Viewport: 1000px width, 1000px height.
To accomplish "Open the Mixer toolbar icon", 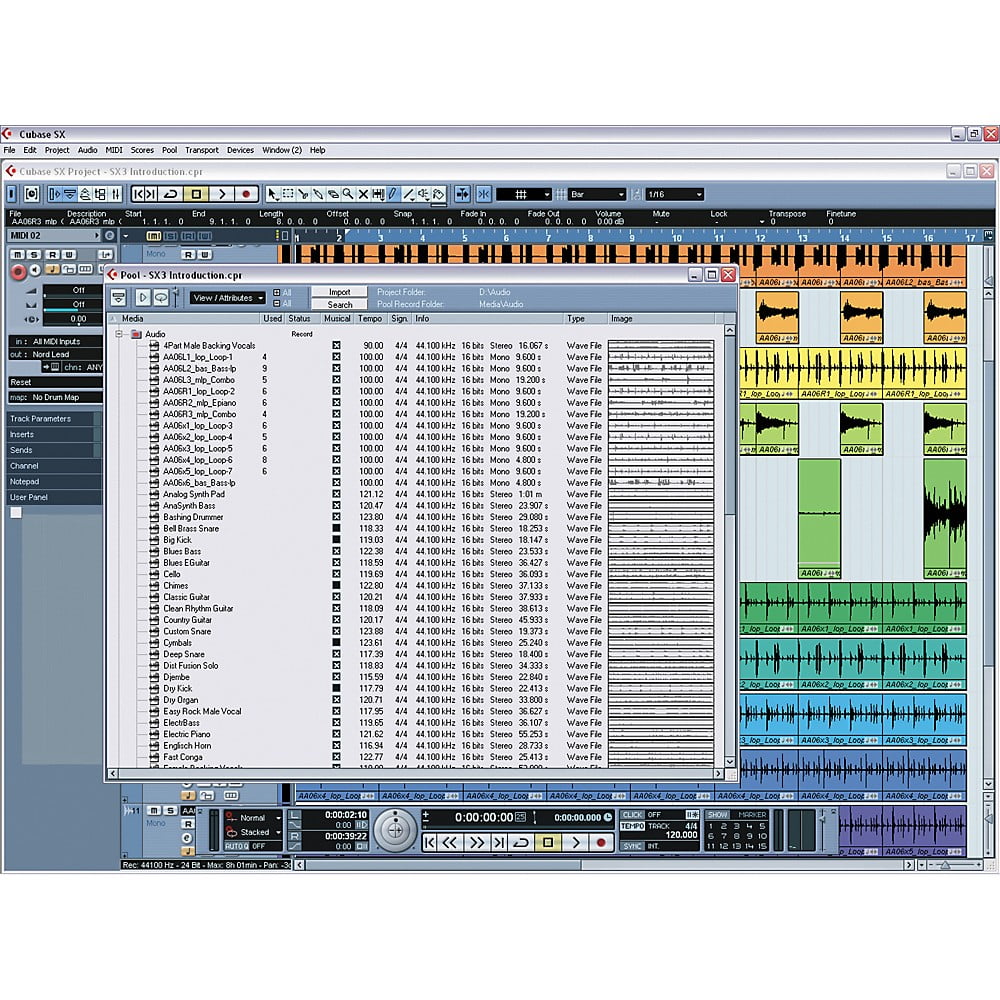I will click(115, 195).
